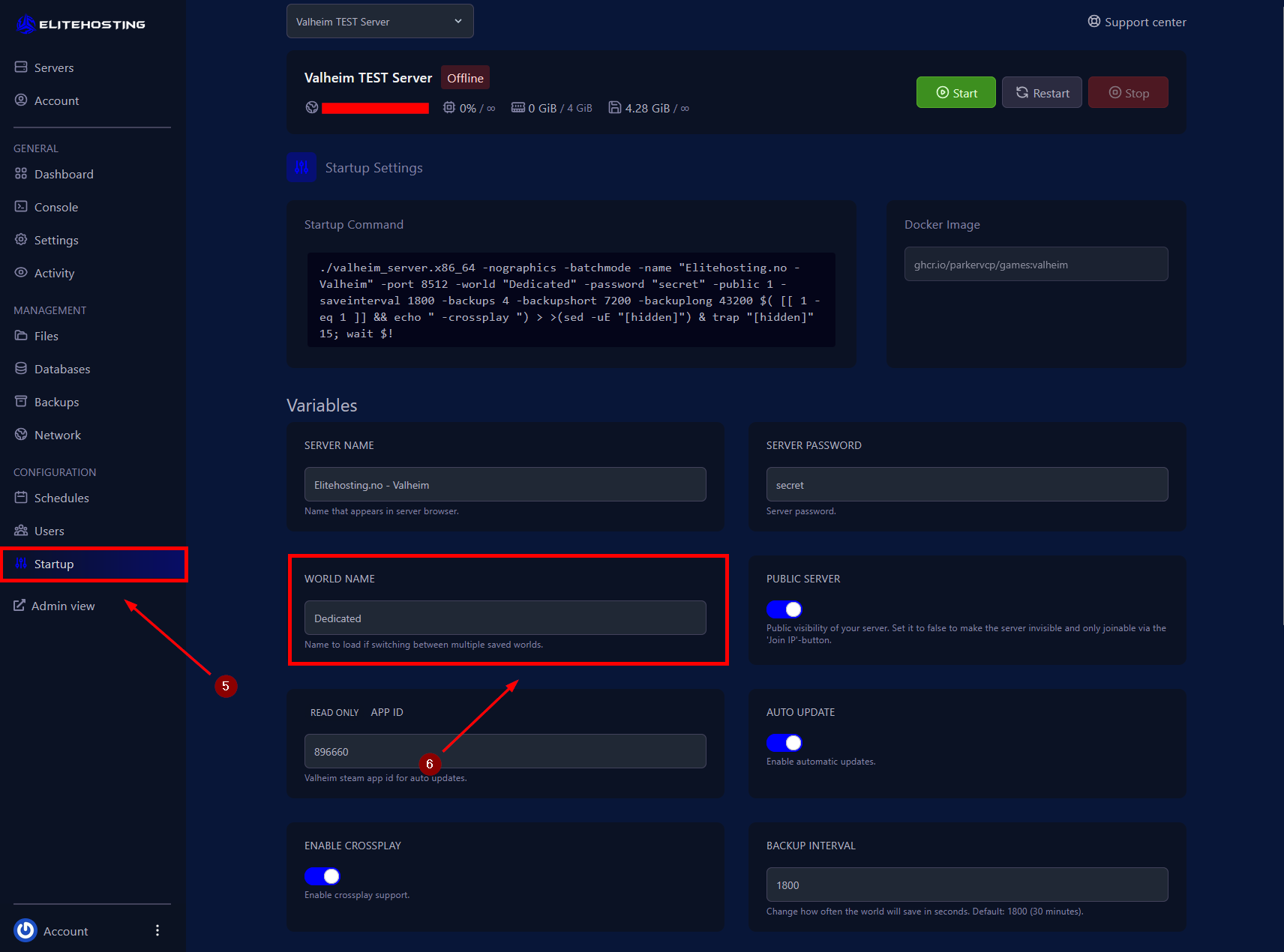Open the Console page

pyautogui.click(x=56, y=207)
